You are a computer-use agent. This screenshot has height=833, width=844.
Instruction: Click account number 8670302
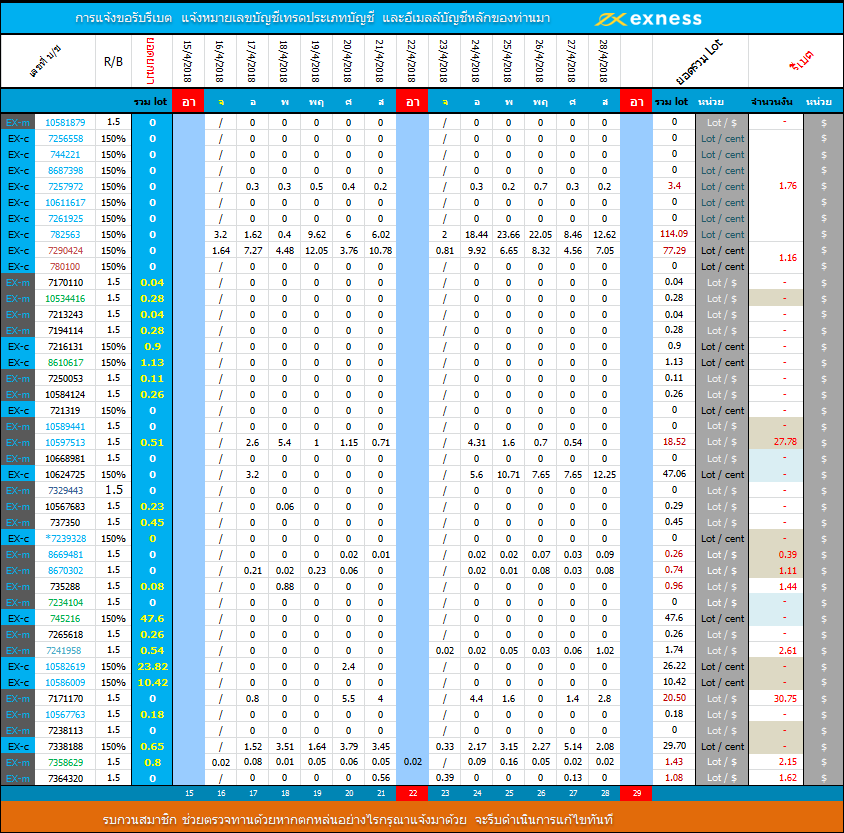coord(65,570)
